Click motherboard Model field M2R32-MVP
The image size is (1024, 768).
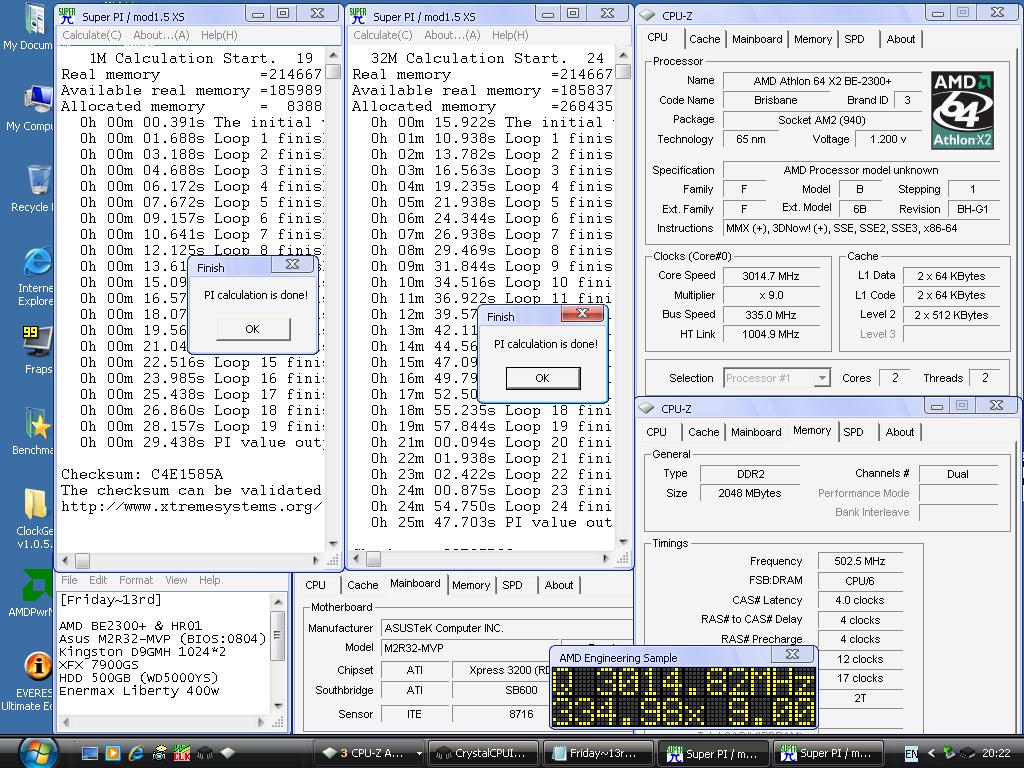click(469, 648)
